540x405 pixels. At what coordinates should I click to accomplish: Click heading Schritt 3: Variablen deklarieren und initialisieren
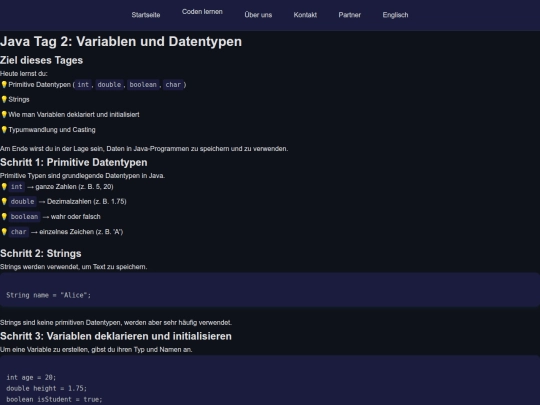[116, 336]
